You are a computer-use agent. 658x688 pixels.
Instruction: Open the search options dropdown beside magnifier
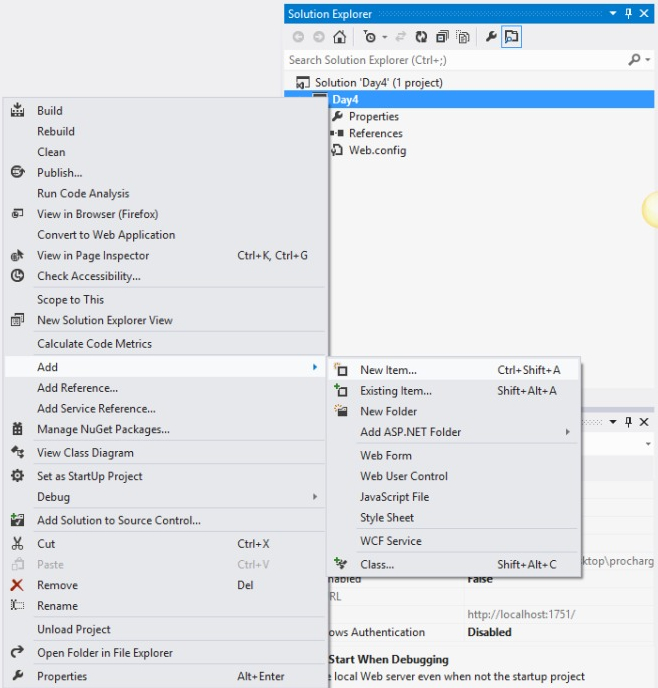coord(647,60)
